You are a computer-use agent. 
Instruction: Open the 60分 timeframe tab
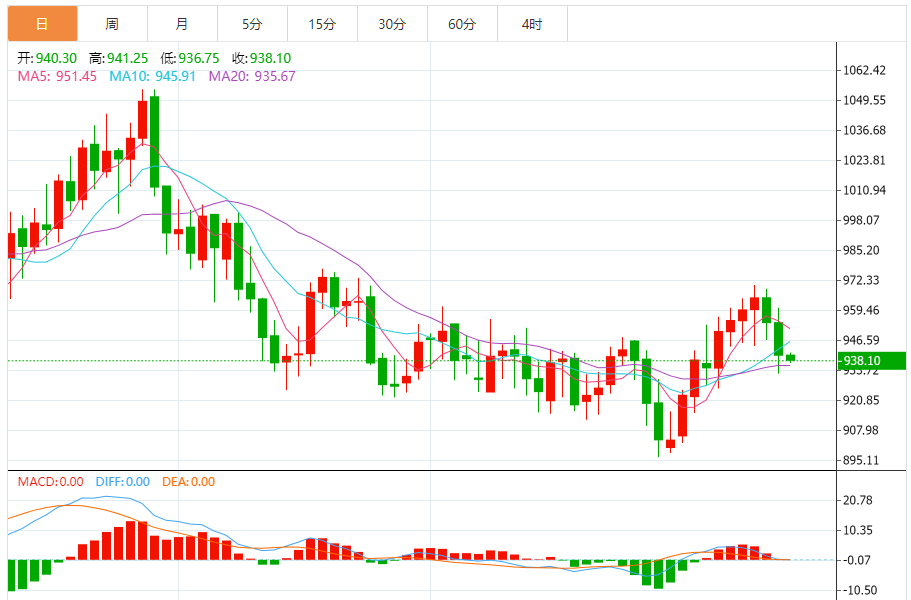pos(462,24)
